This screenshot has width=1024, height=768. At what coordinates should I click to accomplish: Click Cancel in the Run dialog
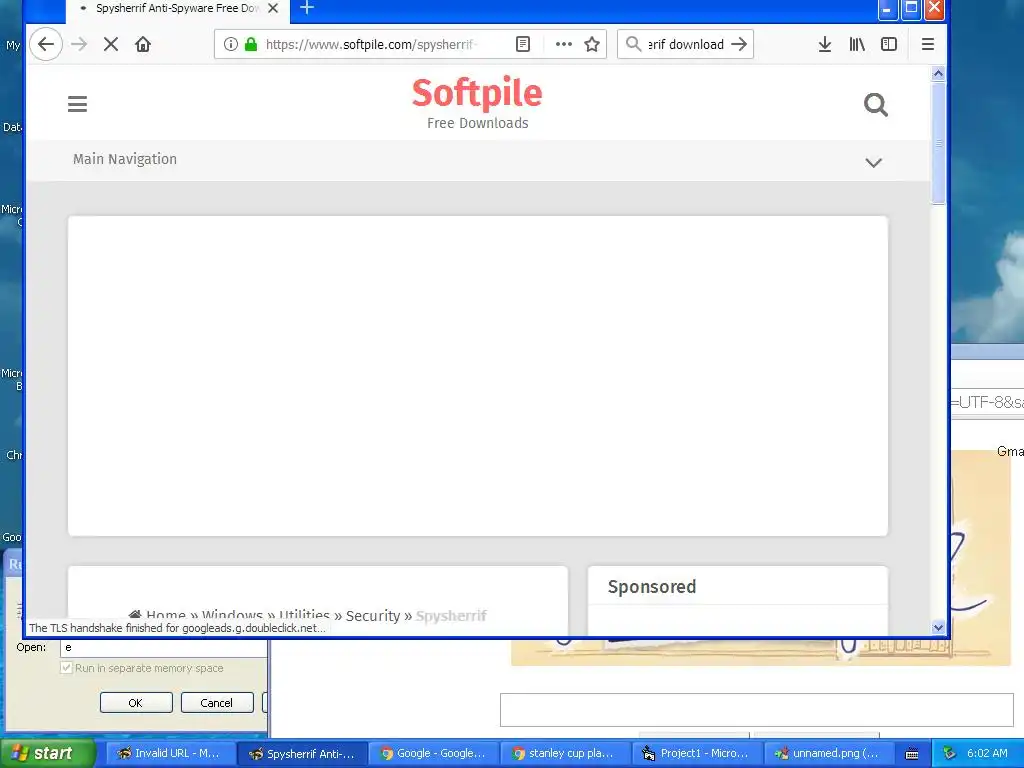[217, 703]
